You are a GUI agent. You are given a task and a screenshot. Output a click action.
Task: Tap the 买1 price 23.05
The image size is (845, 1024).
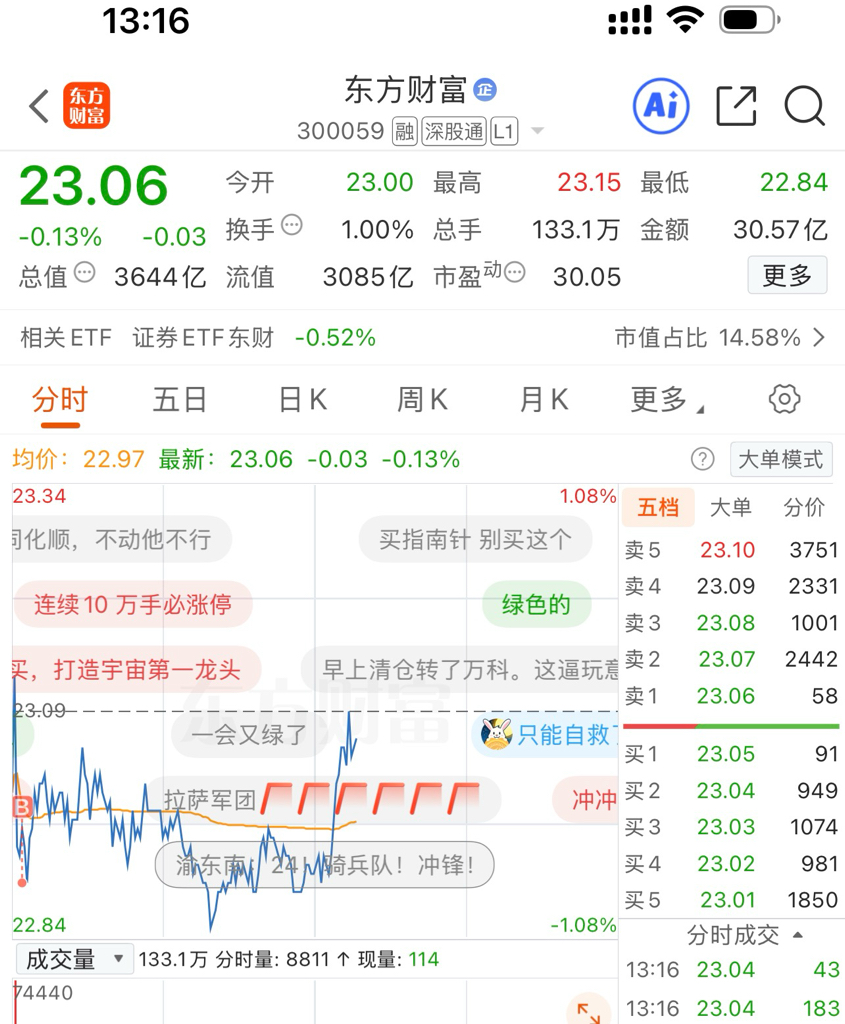point(725,754)
